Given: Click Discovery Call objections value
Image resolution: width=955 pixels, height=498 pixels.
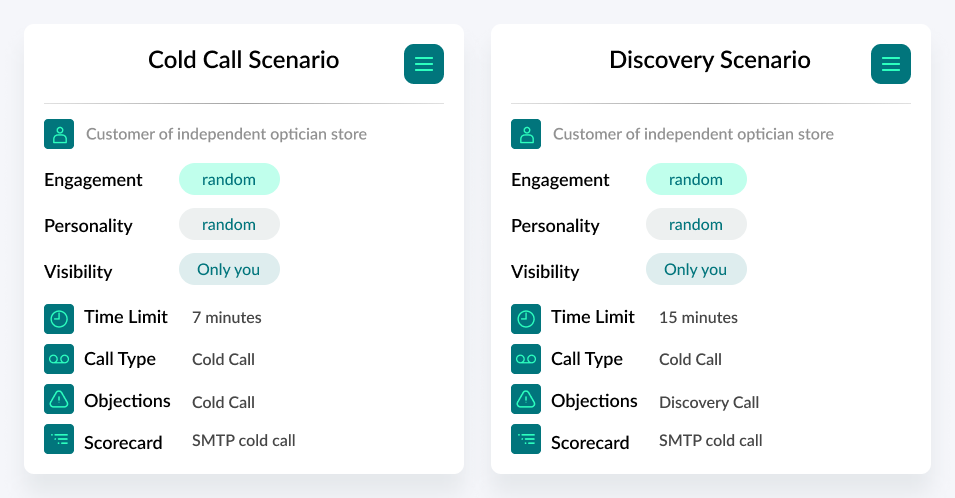Looking at the screenshot, I should click(x=709, y=402).
